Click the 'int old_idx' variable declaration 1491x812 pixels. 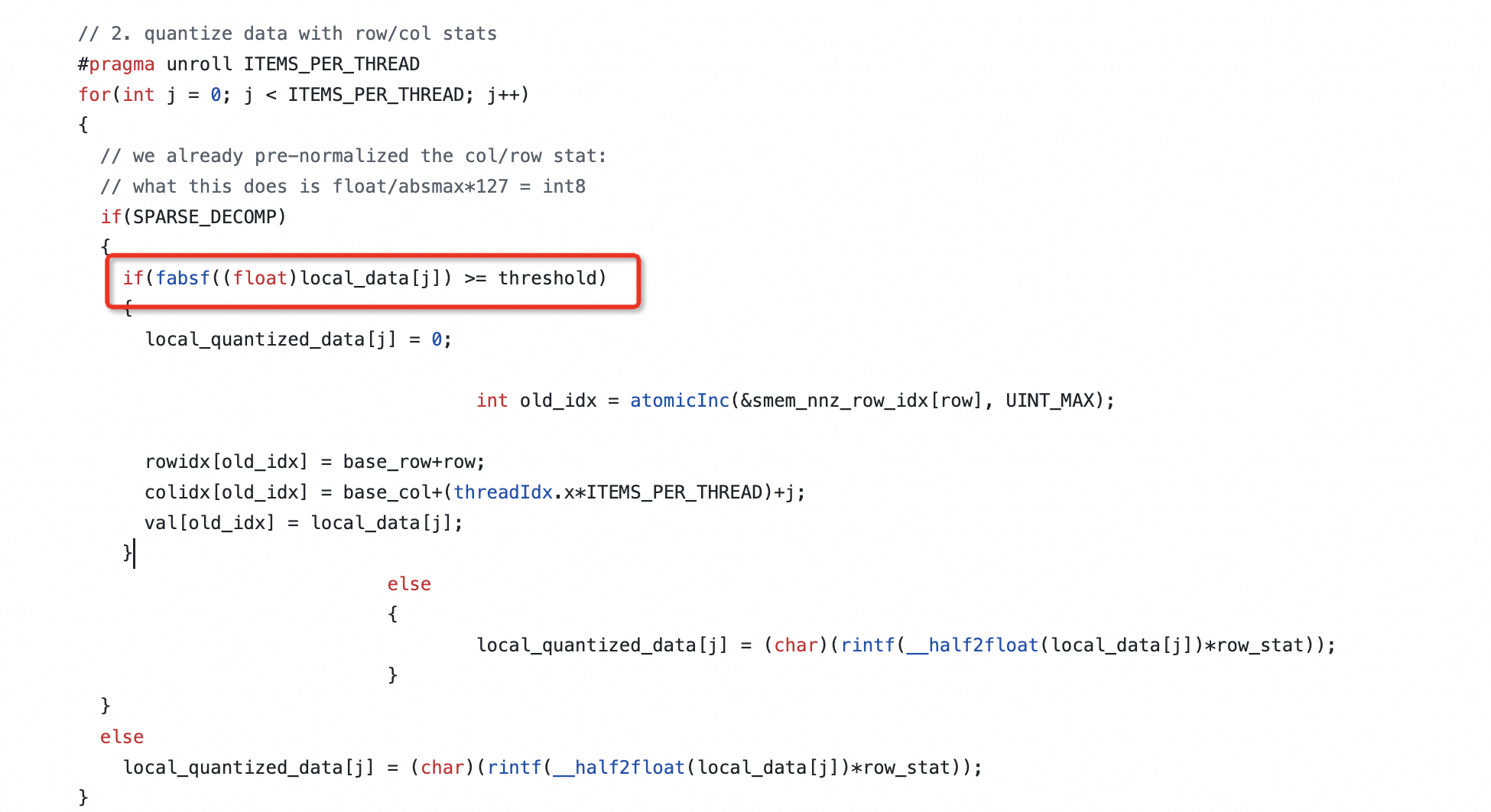point(536,401)
